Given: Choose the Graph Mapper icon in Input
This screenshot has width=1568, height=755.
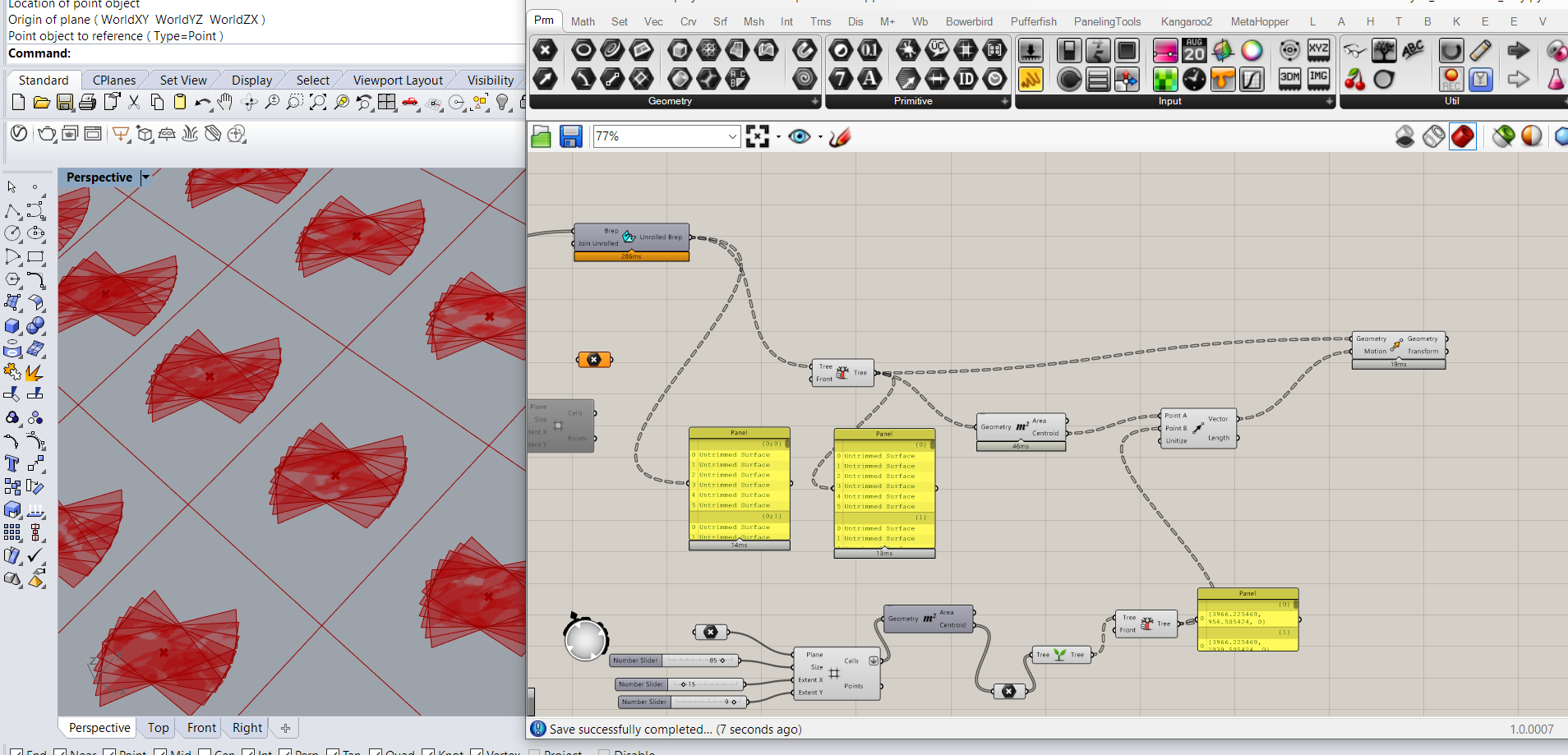Looking at the screenshot, I should [x=1252, y=79].
